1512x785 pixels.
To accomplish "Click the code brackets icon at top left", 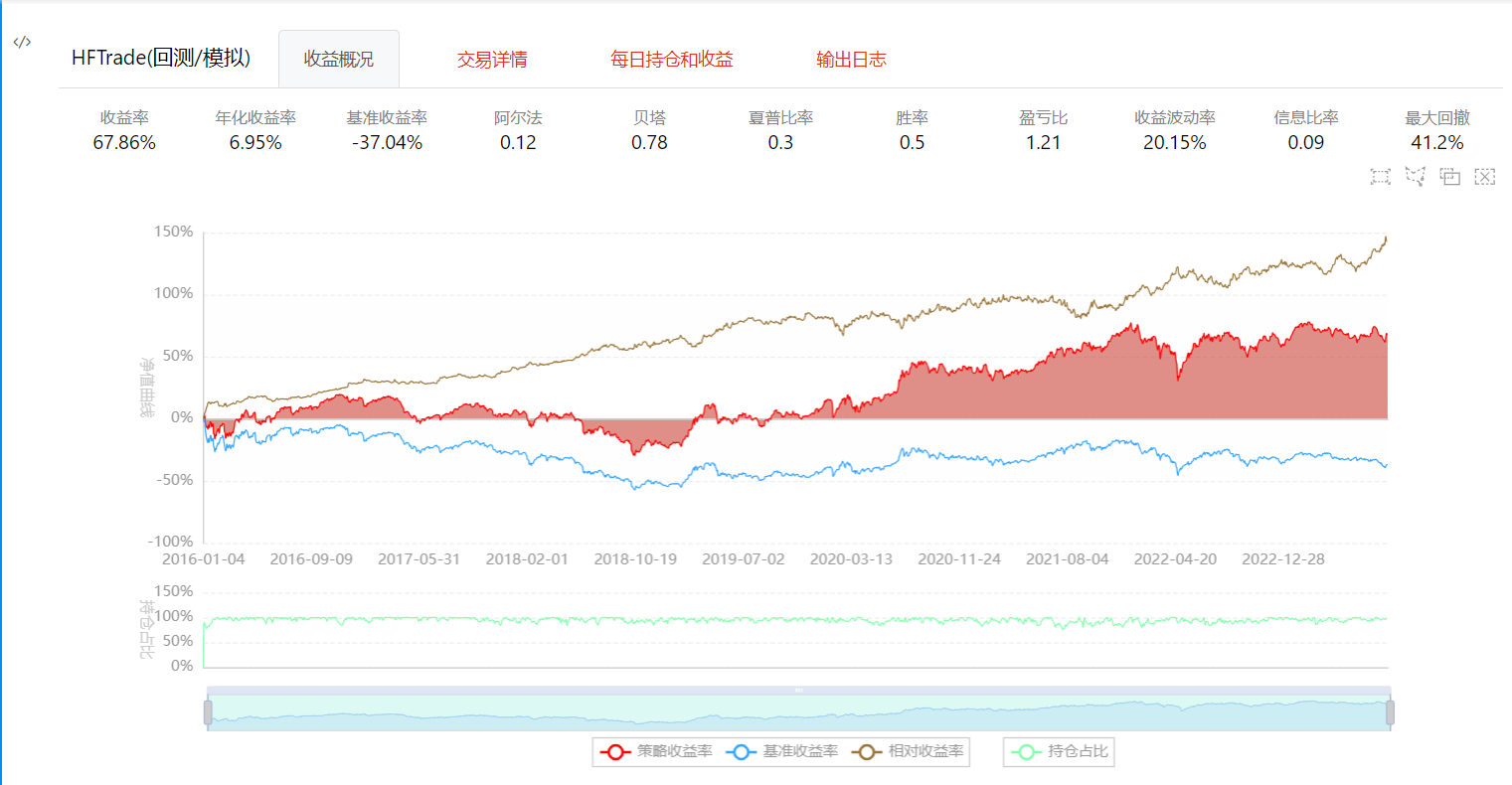I will tap(22, 42).
